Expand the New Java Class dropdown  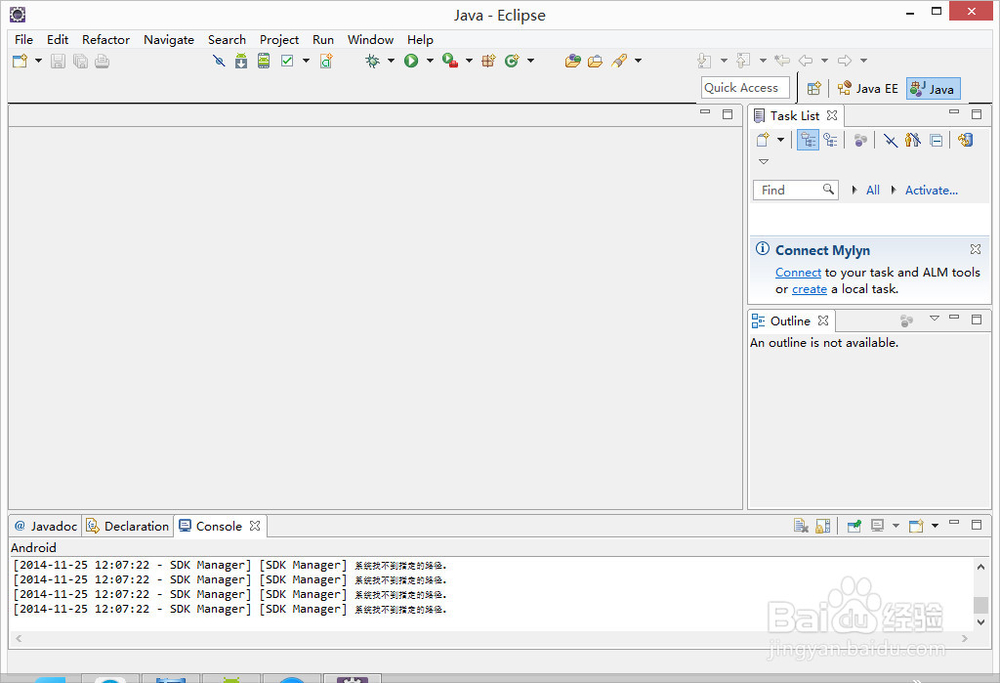531,61
